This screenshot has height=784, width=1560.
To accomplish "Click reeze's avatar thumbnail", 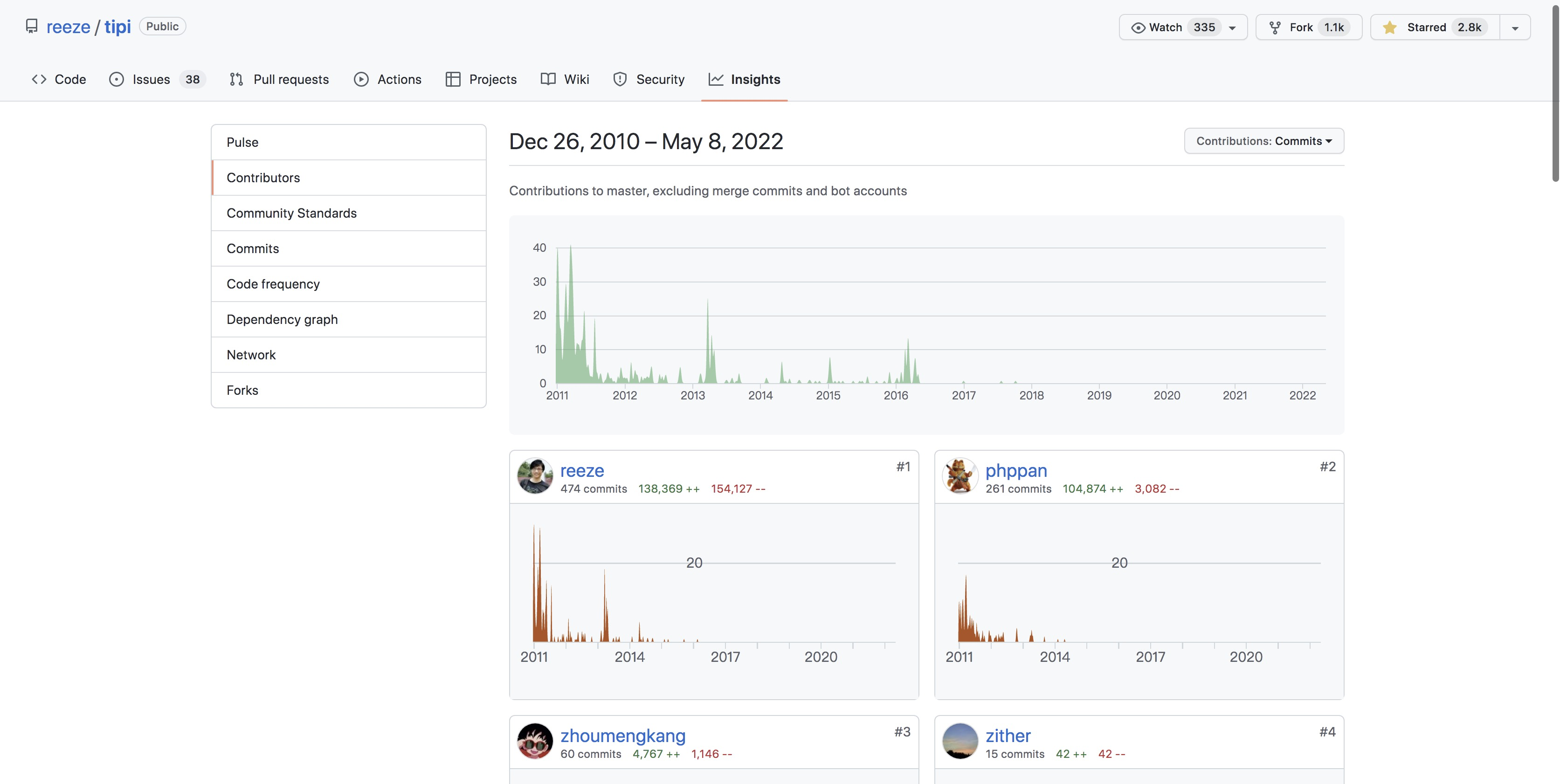I will pyautogui.click(x=534, y=476).
